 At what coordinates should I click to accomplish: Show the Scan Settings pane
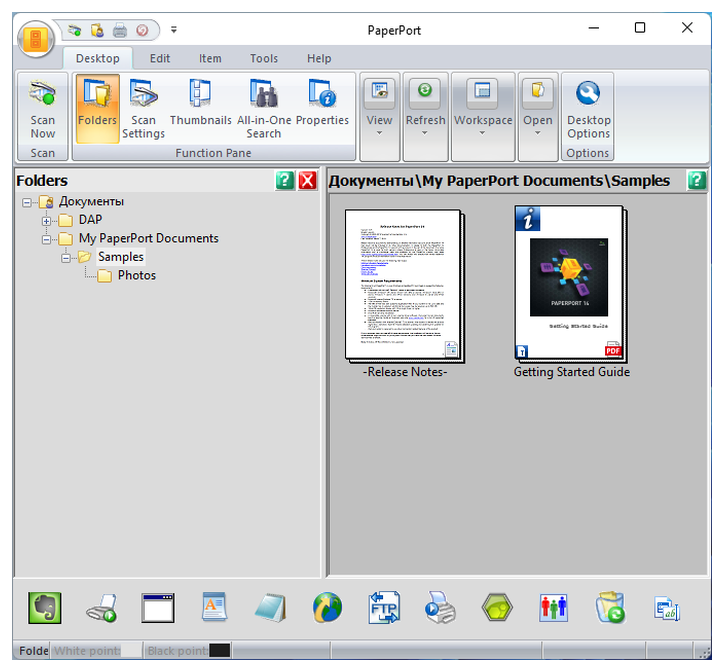point(143,109)
